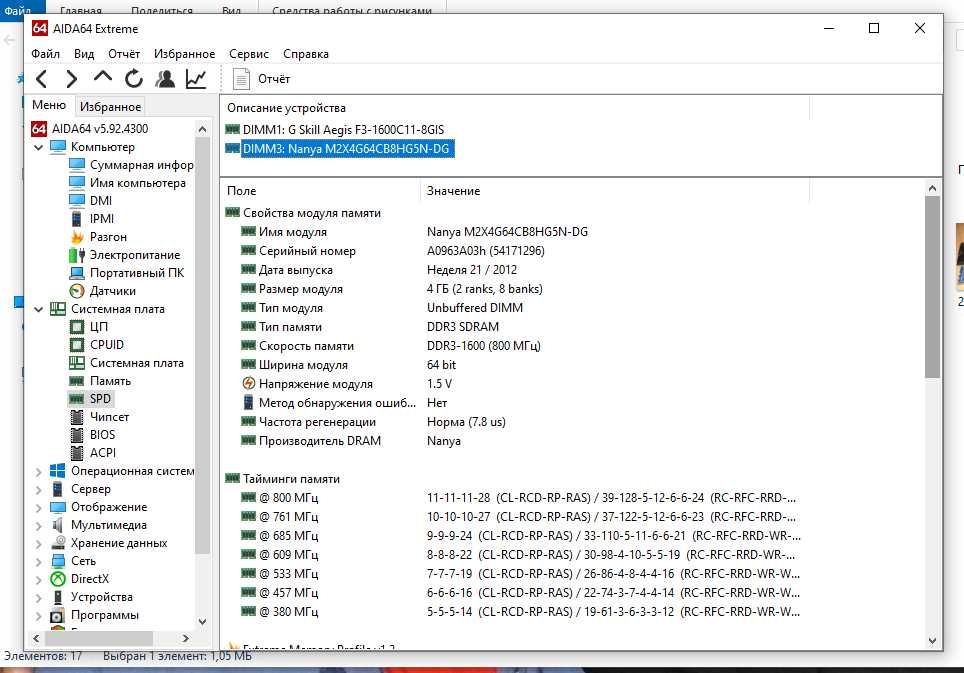Screen dimensions: 964x673
Task: Go up one level with the up arrow
Action: [103, 77]
